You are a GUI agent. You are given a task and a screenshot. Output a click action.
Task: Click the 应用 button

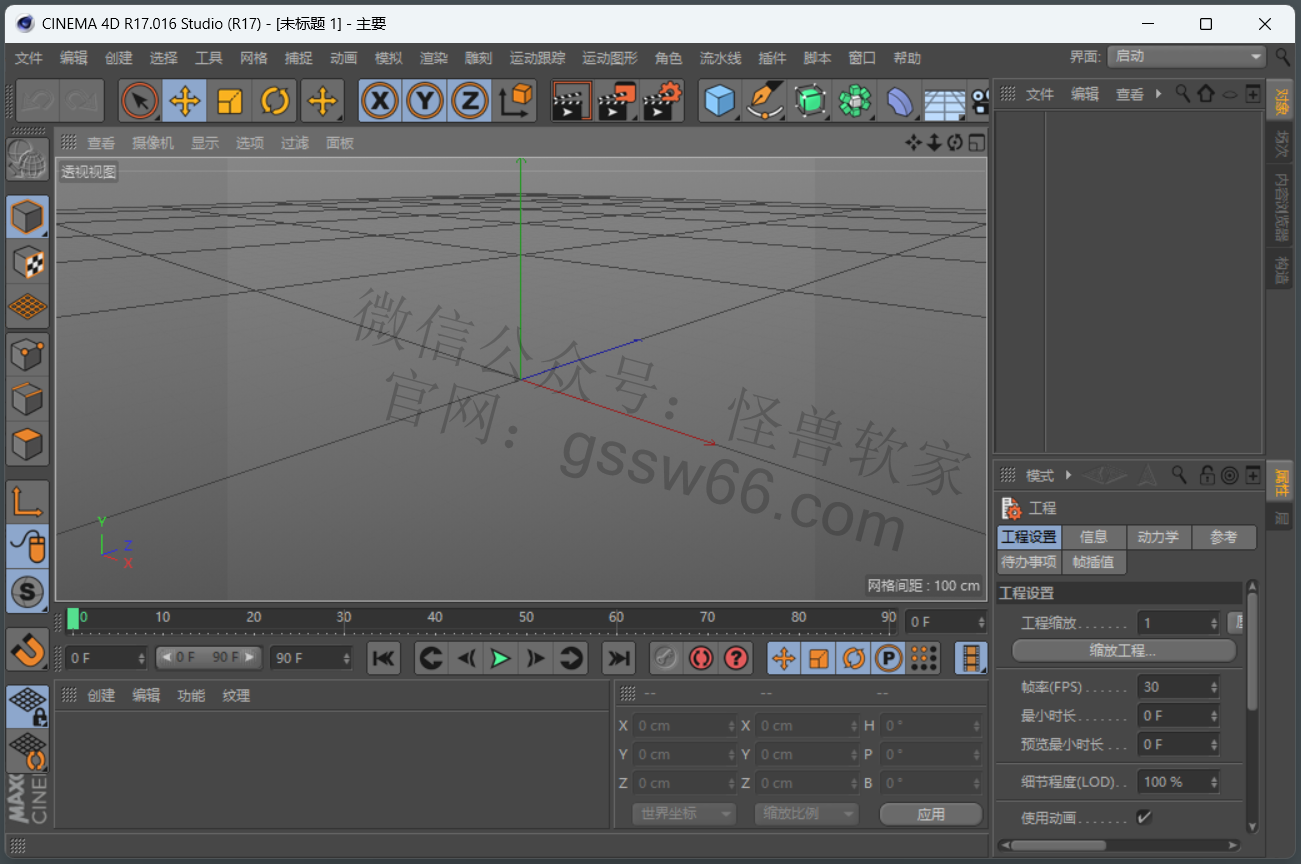(931, 814)
